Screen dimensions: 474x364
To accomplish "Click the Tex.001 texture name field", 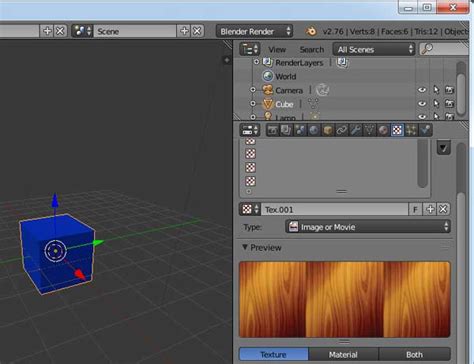I will click(x=334, y=210).
